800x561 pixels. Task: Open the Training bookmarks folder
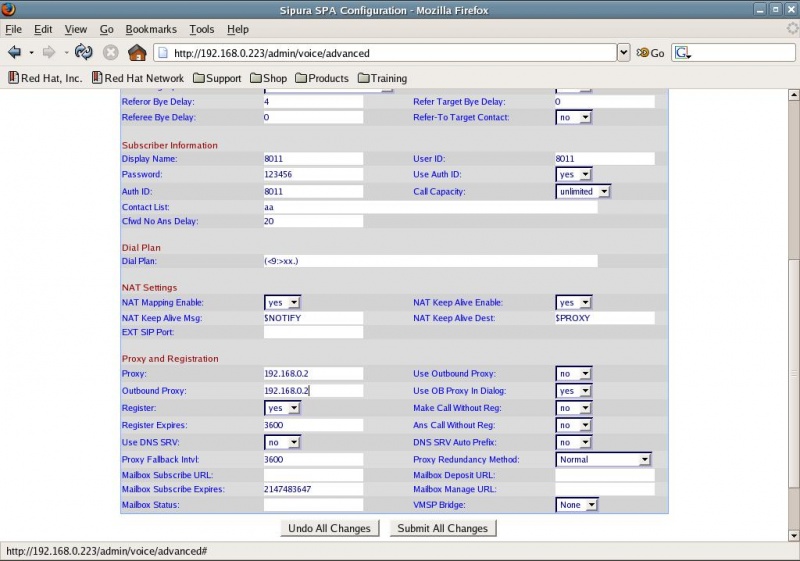(381, 78)
